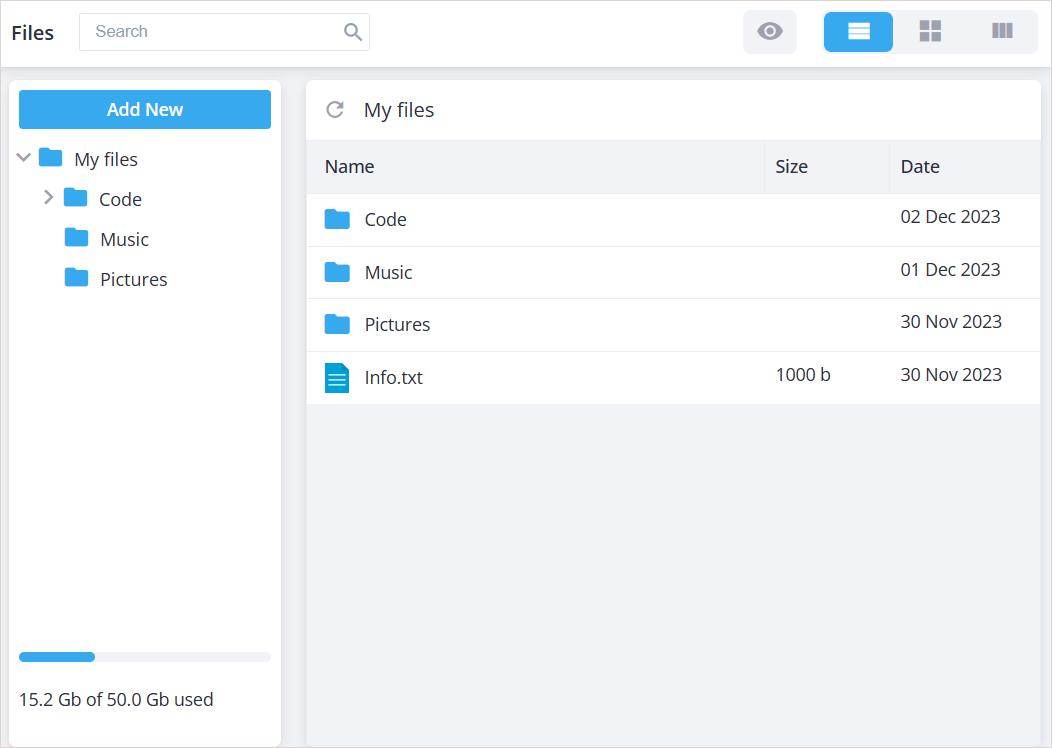The height and width of the screenshot is (748, 1052).
Task: Switch to grid cards view mode
Action: [x=930, y=32]
